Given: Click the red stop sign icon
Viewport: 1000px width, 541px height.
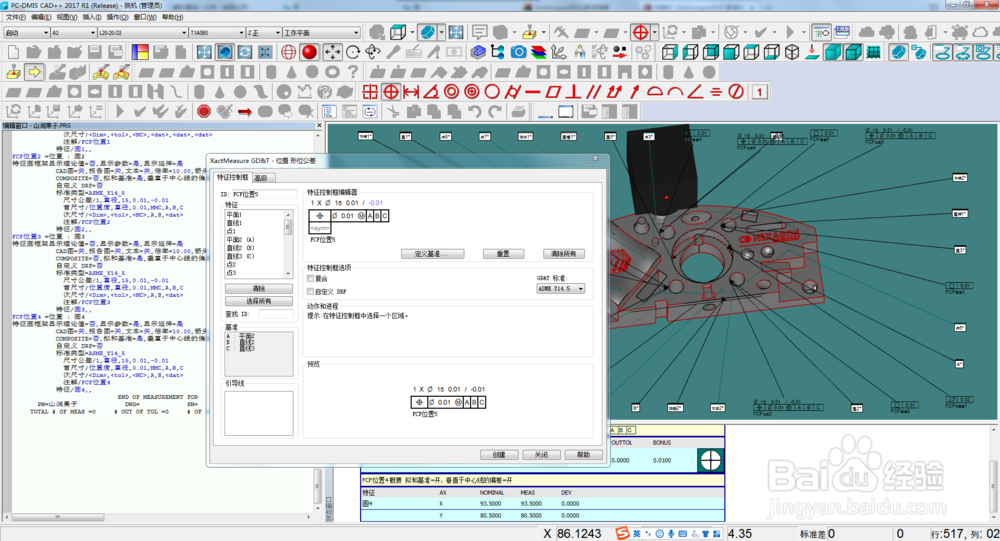Looking at the screenshot, I should click(204, 112).
